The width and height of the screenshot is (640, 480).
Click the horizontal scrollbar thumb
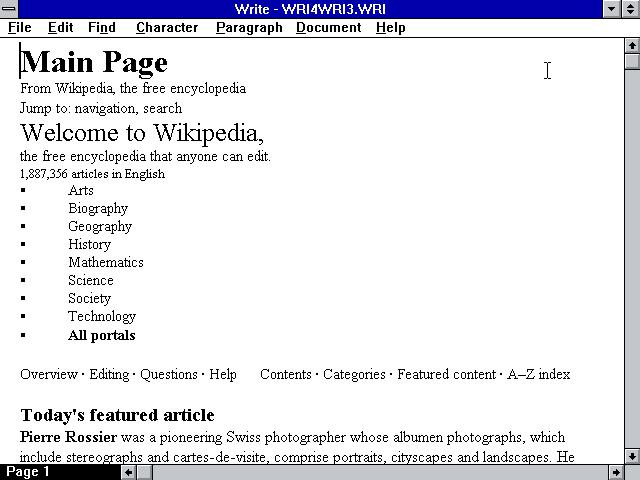(144, 472)
